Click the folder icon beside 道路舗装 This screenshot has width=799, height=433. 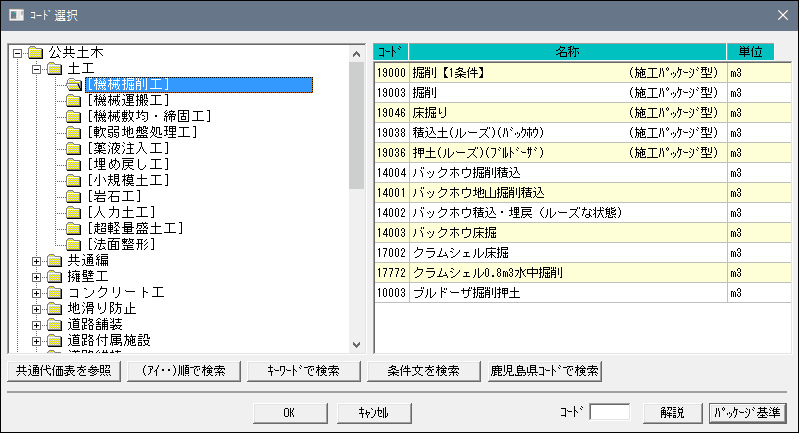(55, 324)
